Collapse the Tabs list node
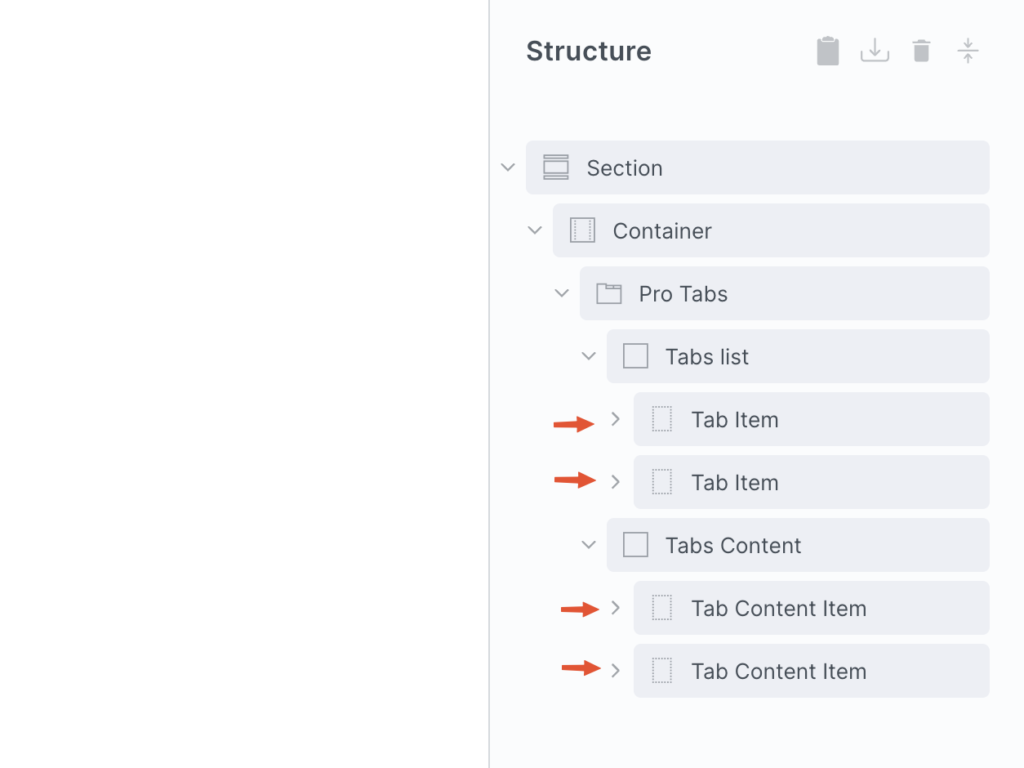Image resolution: width=1024 pixels, height=768 pixels. 589,357
